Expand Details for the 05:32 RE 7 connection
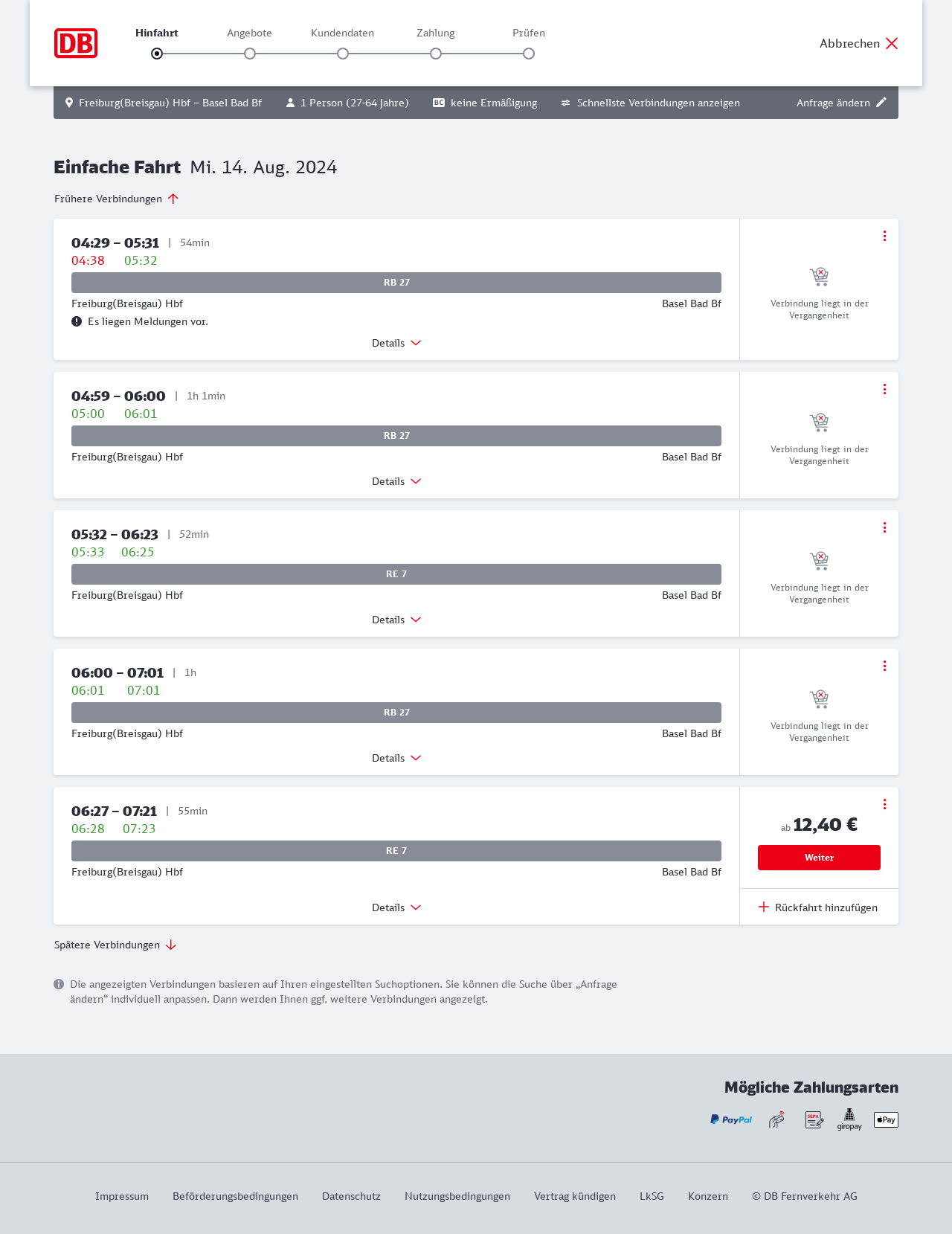Screen dimensions: 952x1234 pos(396,620)
